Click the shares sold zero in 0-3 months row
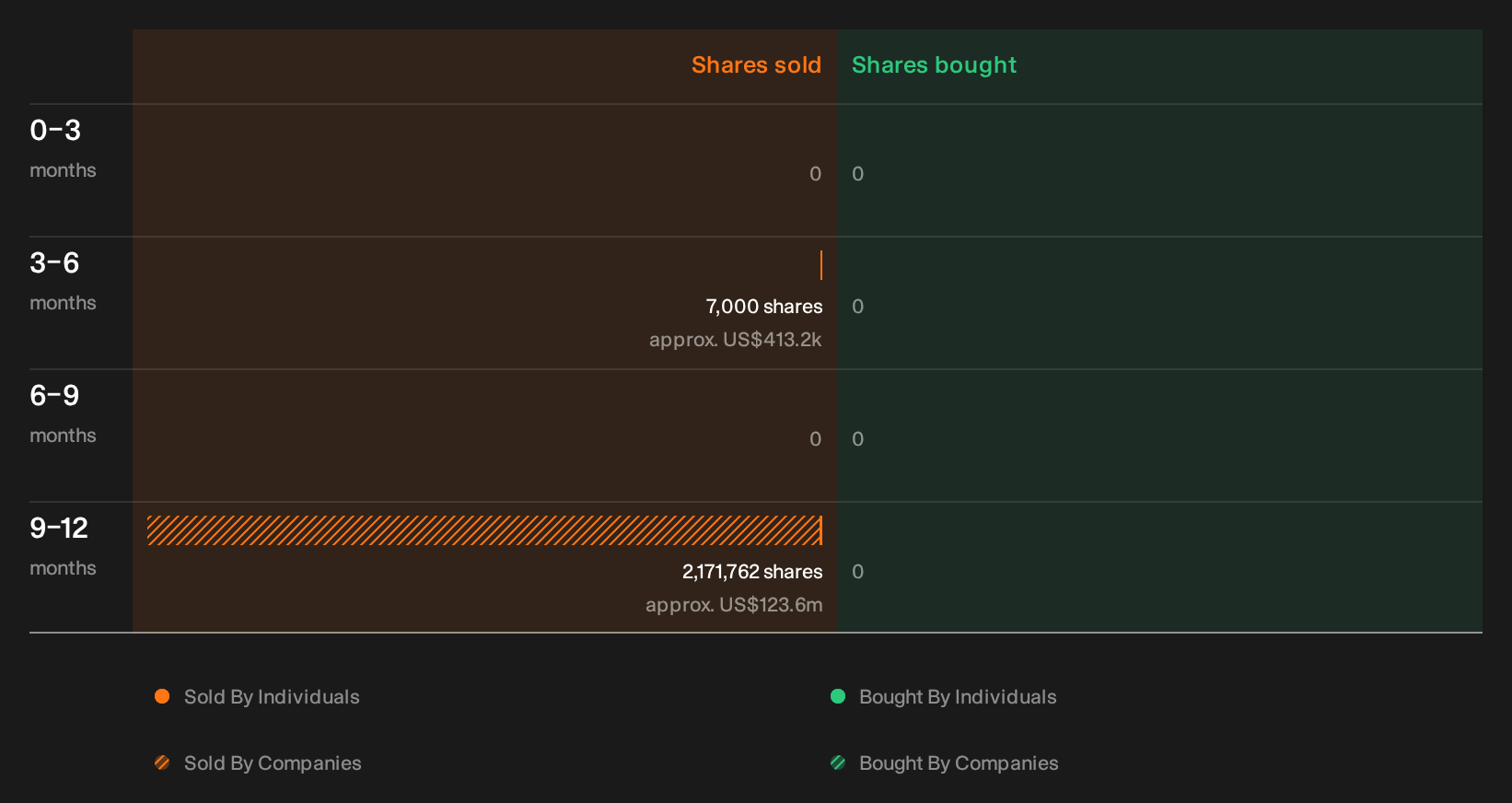The height and width of the screenshot is (803, 1512). tap(815, 174)
